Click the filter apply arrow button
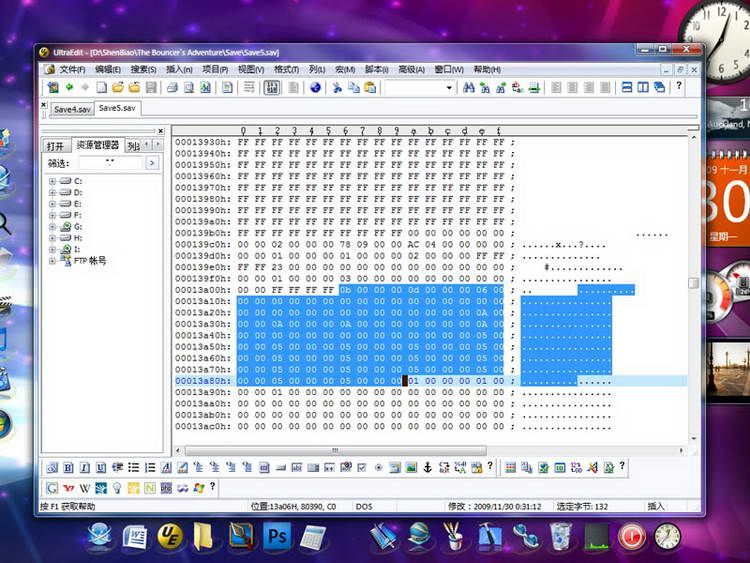The image size is (750, 563). click(153, 163)
